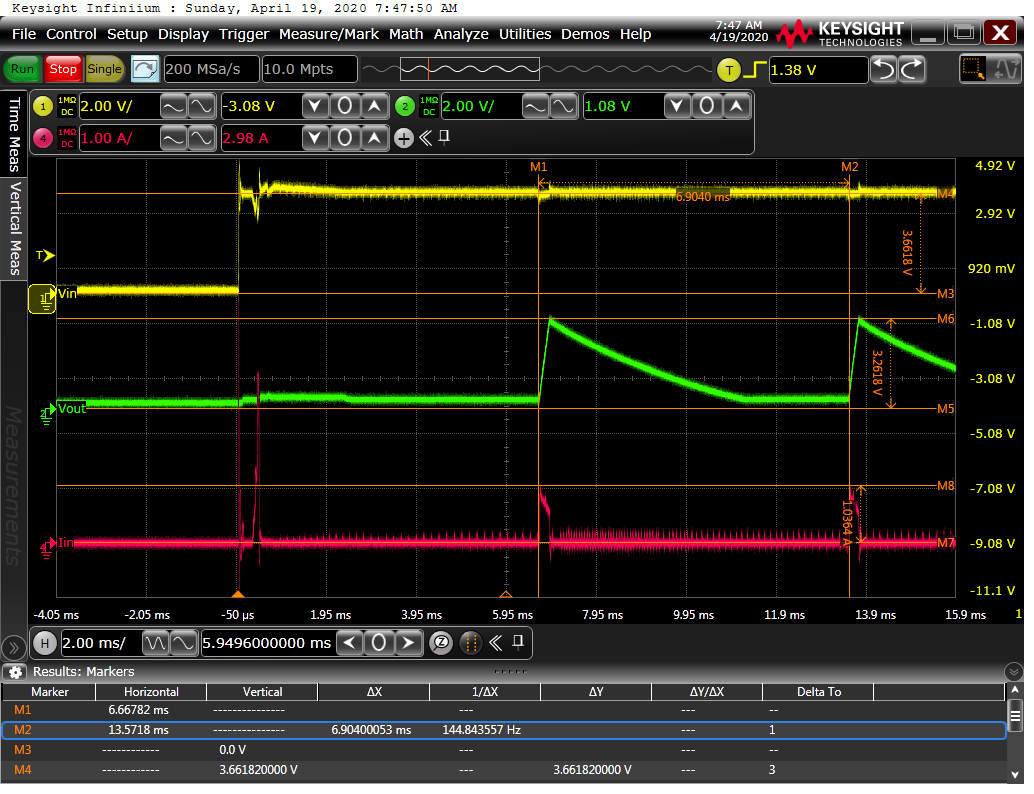Click the Vin channel 1 ground marker
This screenshot has width=1034, height=794.
(x=42, y=299)
